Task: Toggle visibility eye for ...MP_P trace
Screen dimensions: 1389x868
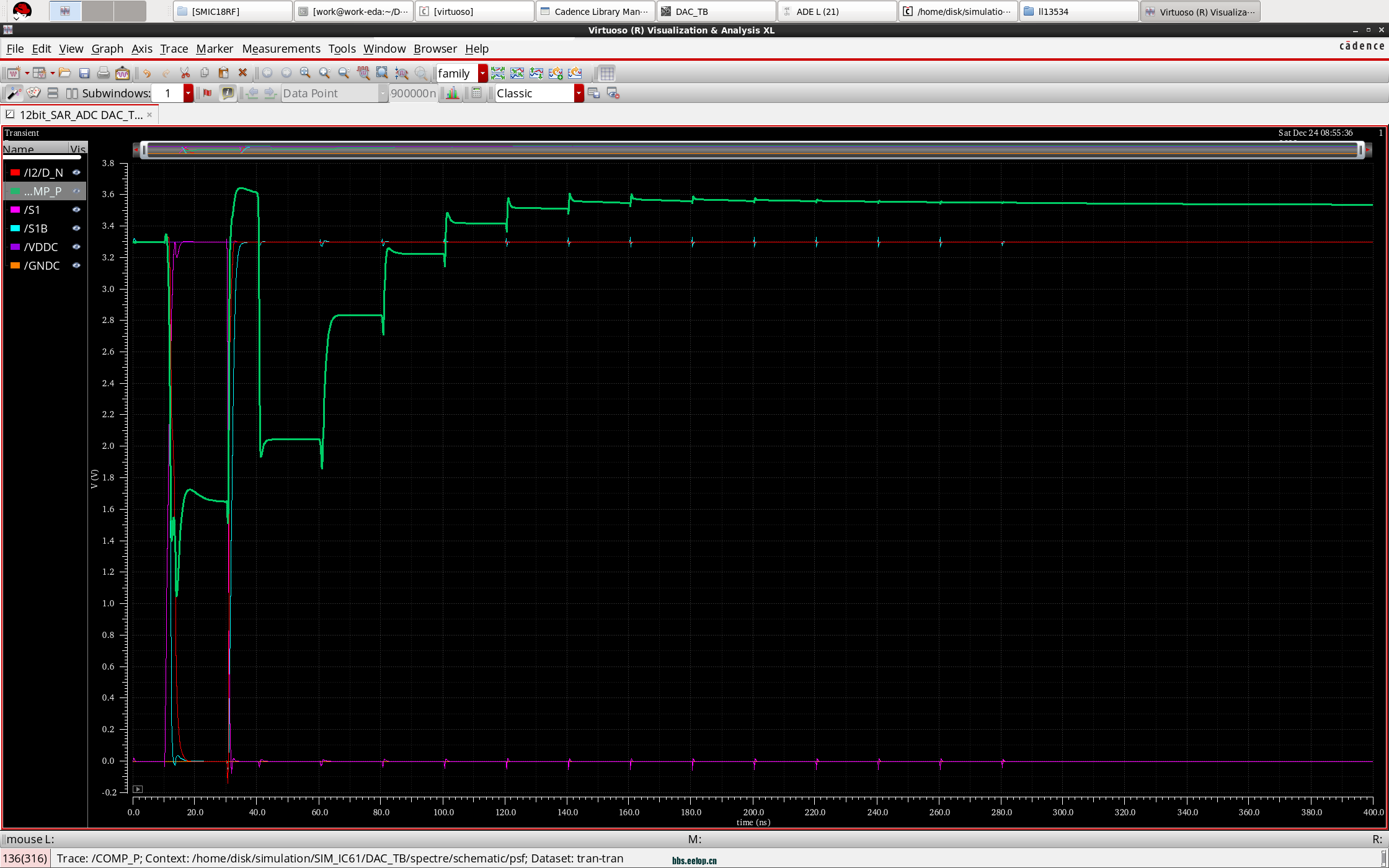Action: point(76,191)
